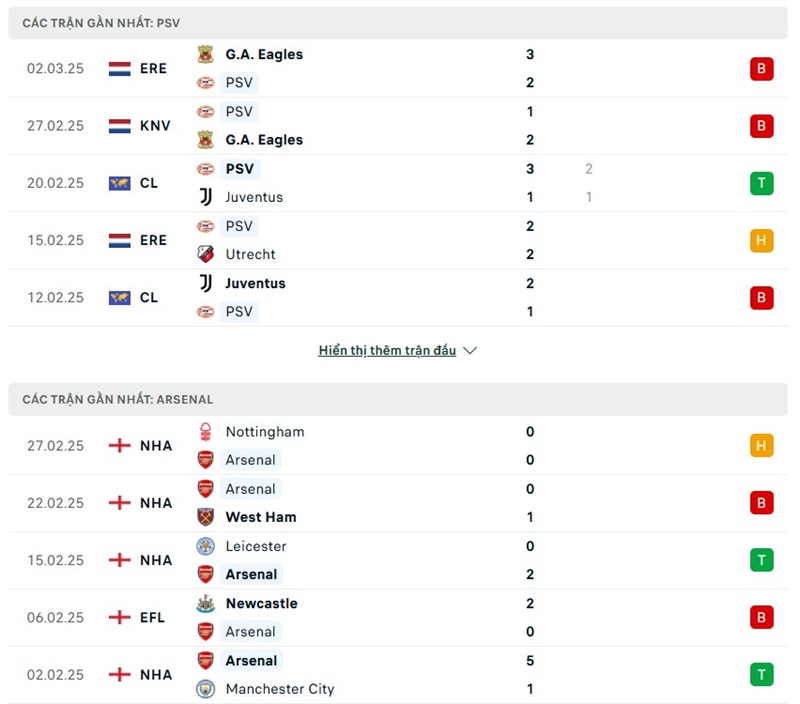Screen dimensions: 800x704
Task: Select the ERE league label for 15.02.25
Action: [153, 240]
